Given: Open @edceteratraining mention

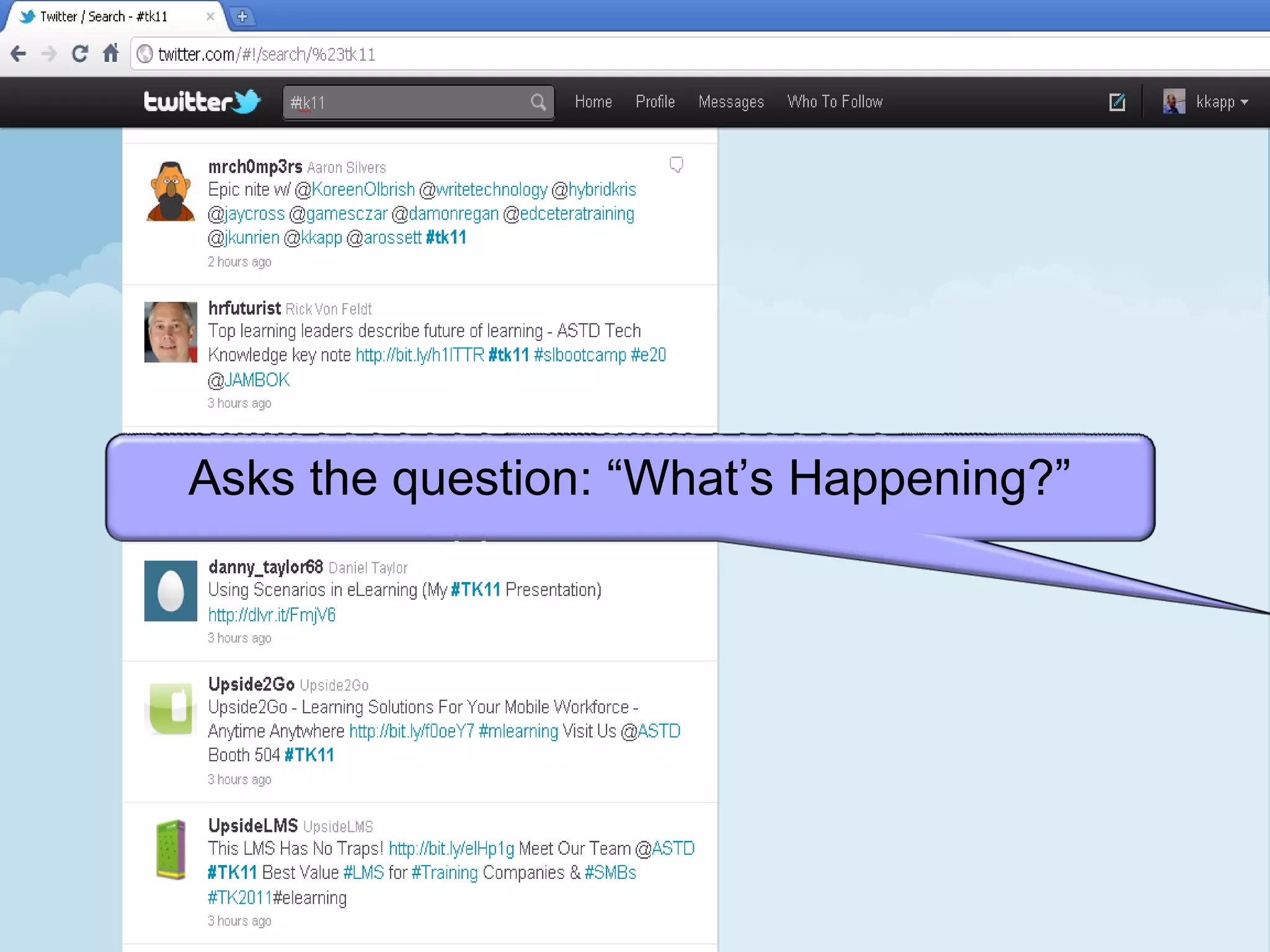Looking at the screenshot, I should [x=569, y=214].
